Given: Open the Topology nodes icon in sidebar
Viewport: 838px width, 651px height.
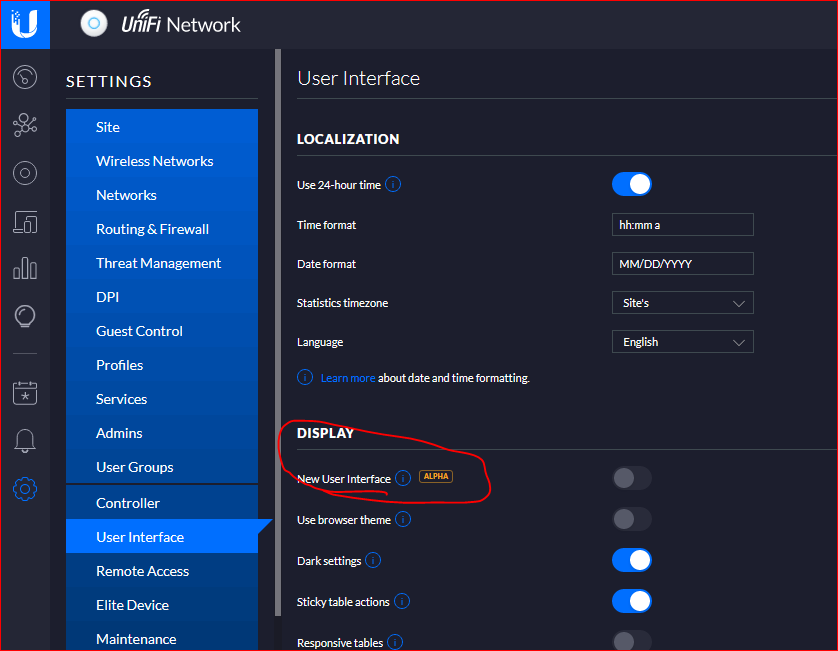Looking at the screenshot, I should (x=25, y=125).
